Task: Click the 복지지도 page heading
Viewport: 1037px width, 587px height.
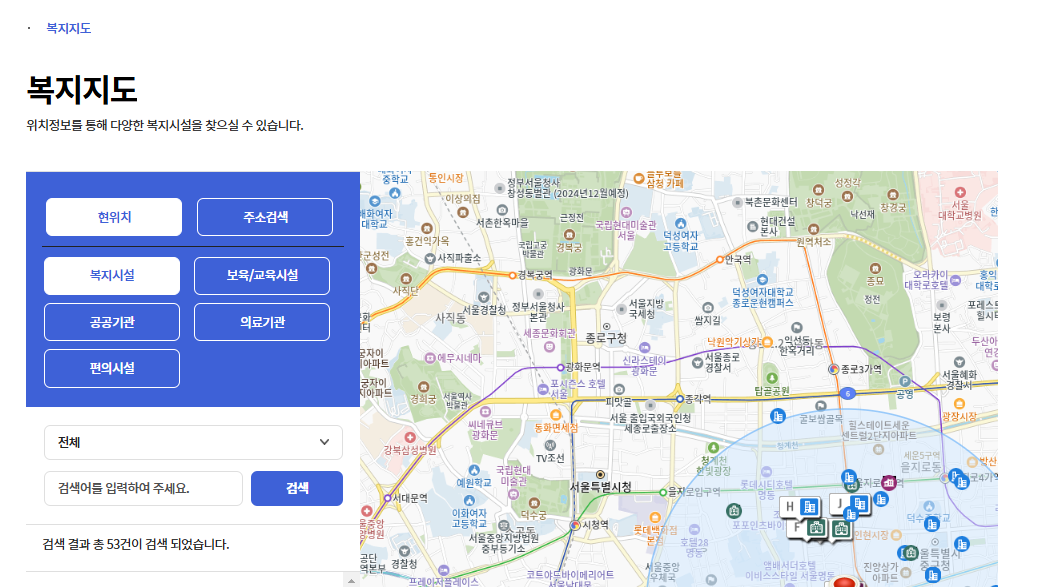Action: (x=81, y=89)
